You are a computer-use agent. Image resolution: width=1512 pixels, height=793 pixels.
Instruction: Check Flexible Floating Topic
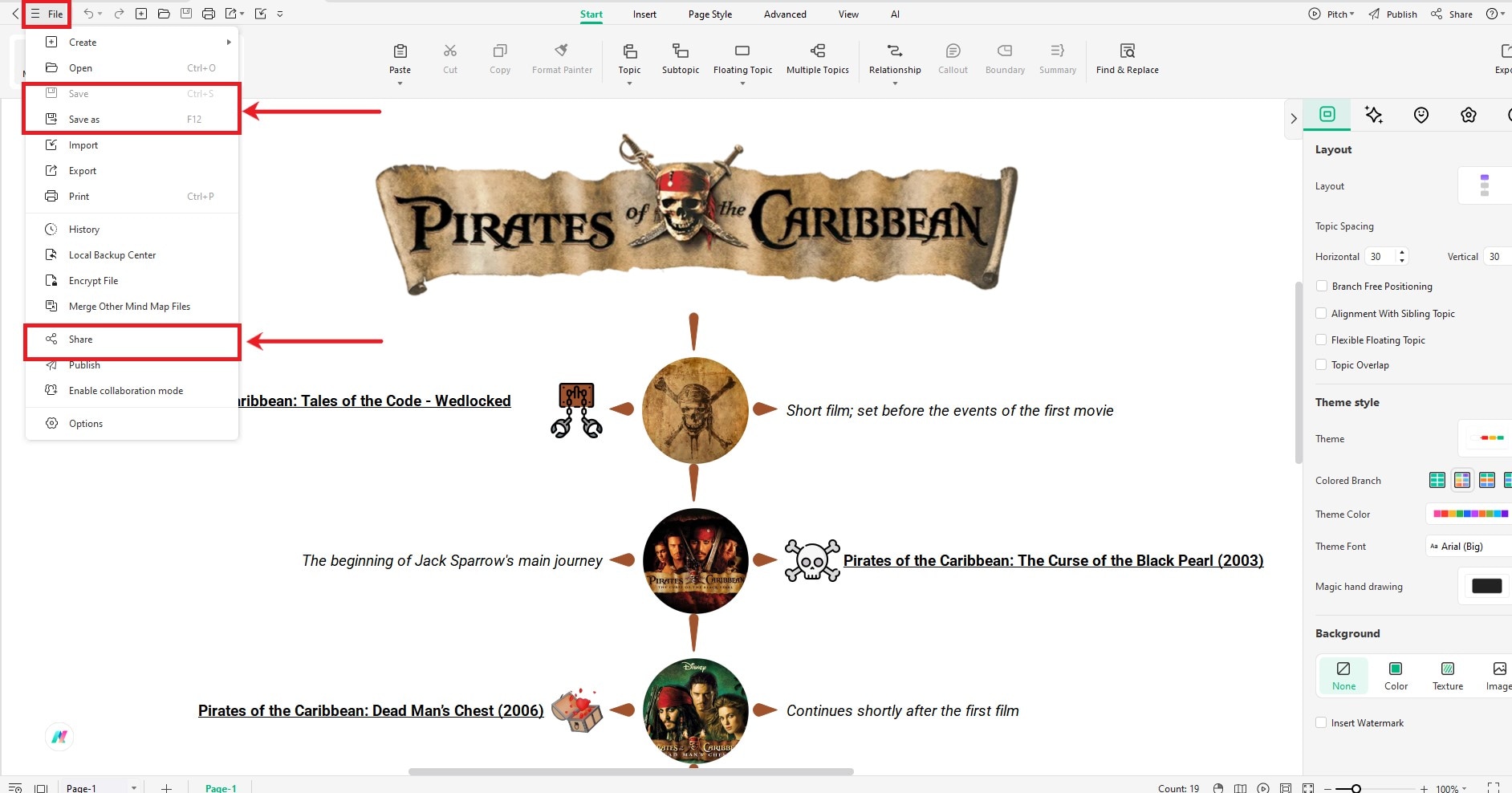tap(1321, 340)
